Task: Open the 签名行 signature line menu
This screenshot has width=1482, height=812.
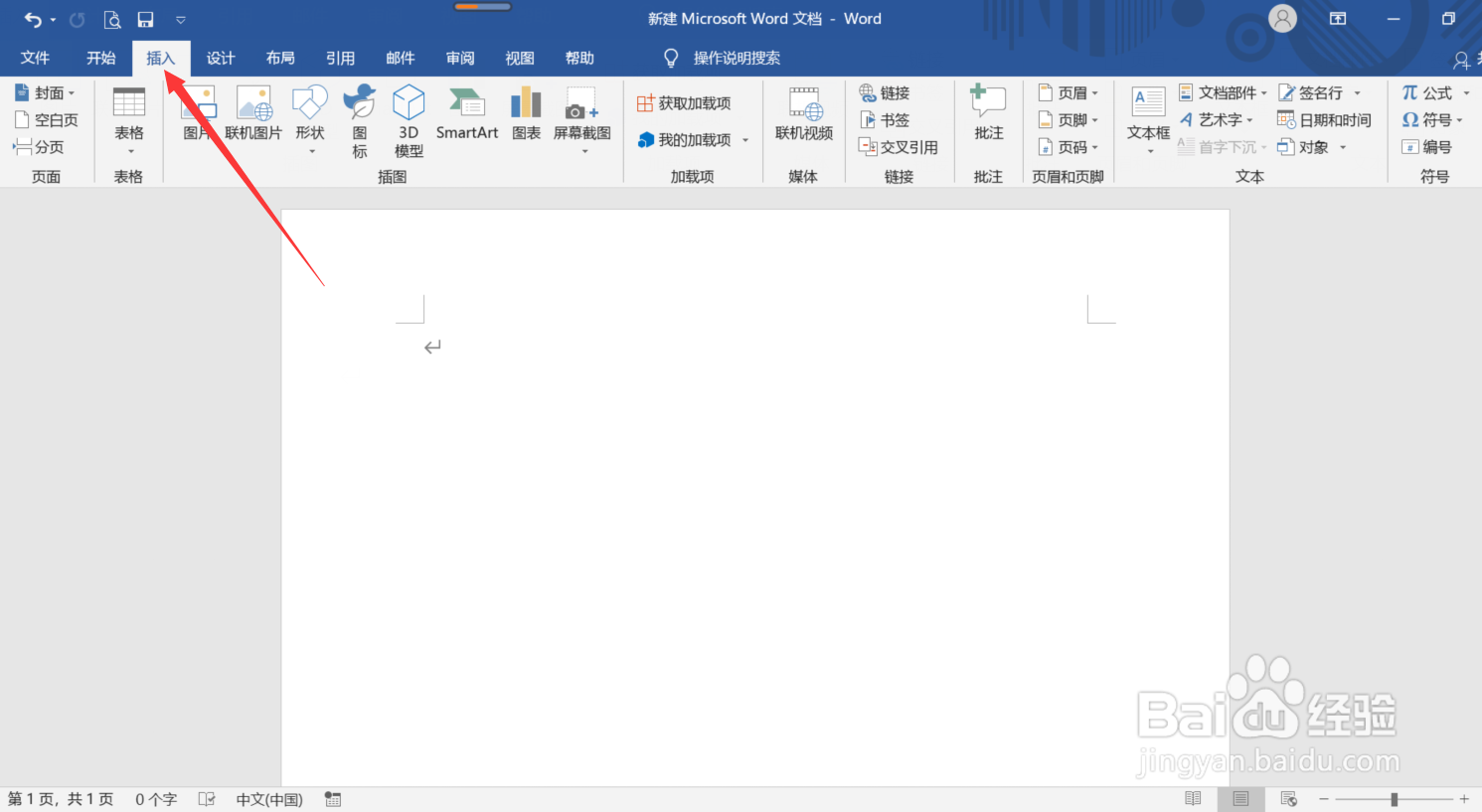Action: click(1319, 92)
